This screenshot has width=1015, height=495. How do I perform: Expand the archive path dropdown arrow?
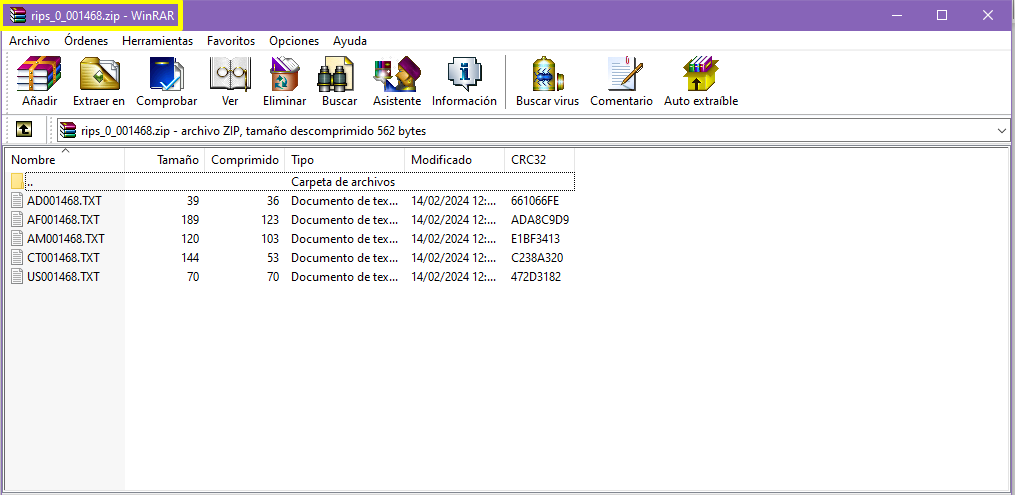click(1002, 131)
